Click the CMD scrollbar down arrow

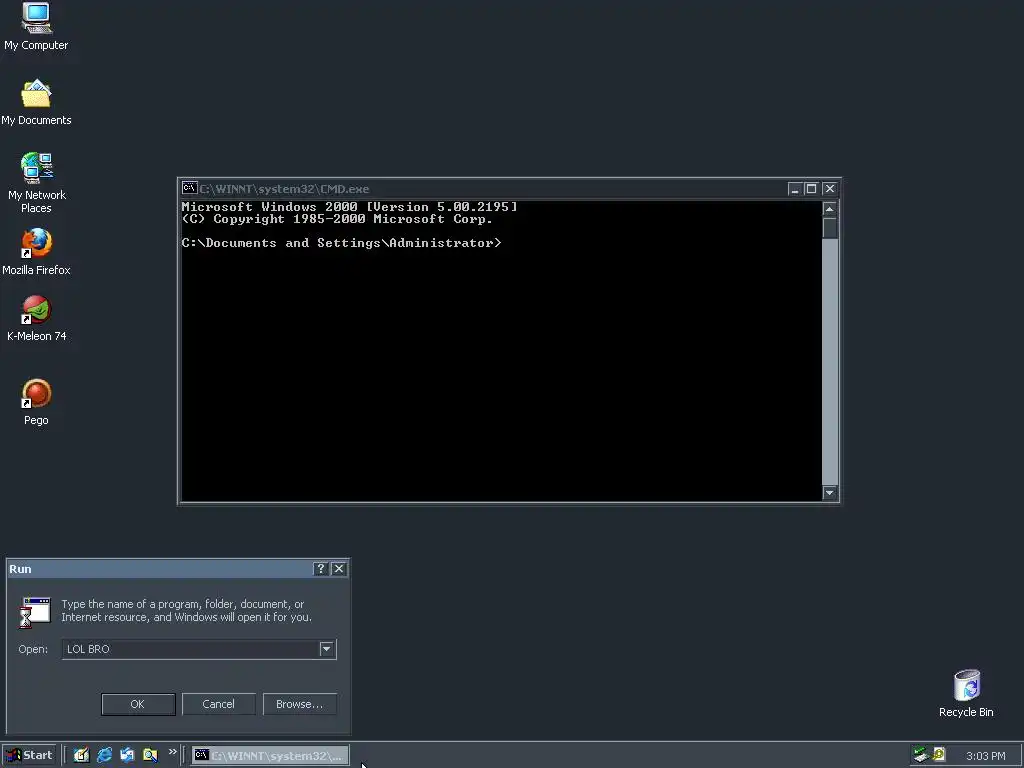(829, 493)
